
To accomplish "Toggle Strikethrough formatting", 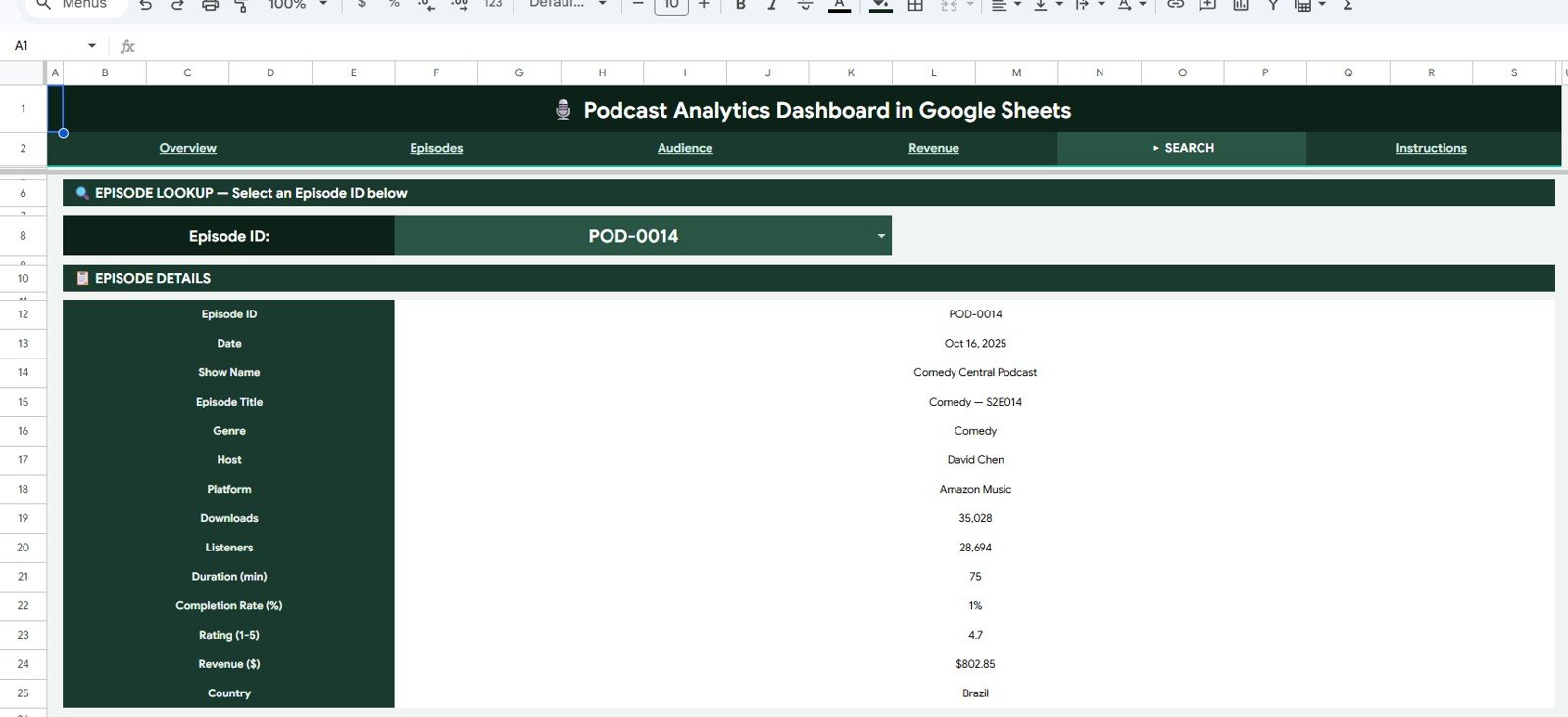I will click(x=805, y=4).
